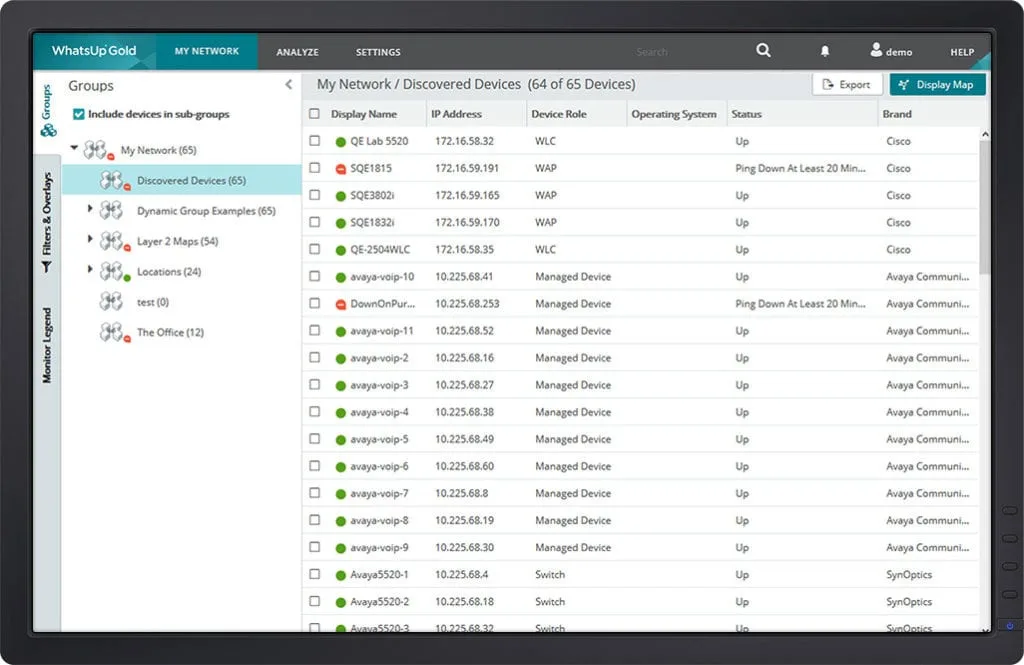The image size is (1024, 665).
Task: Click green status icon for SQE3802i
Action: 340,196
